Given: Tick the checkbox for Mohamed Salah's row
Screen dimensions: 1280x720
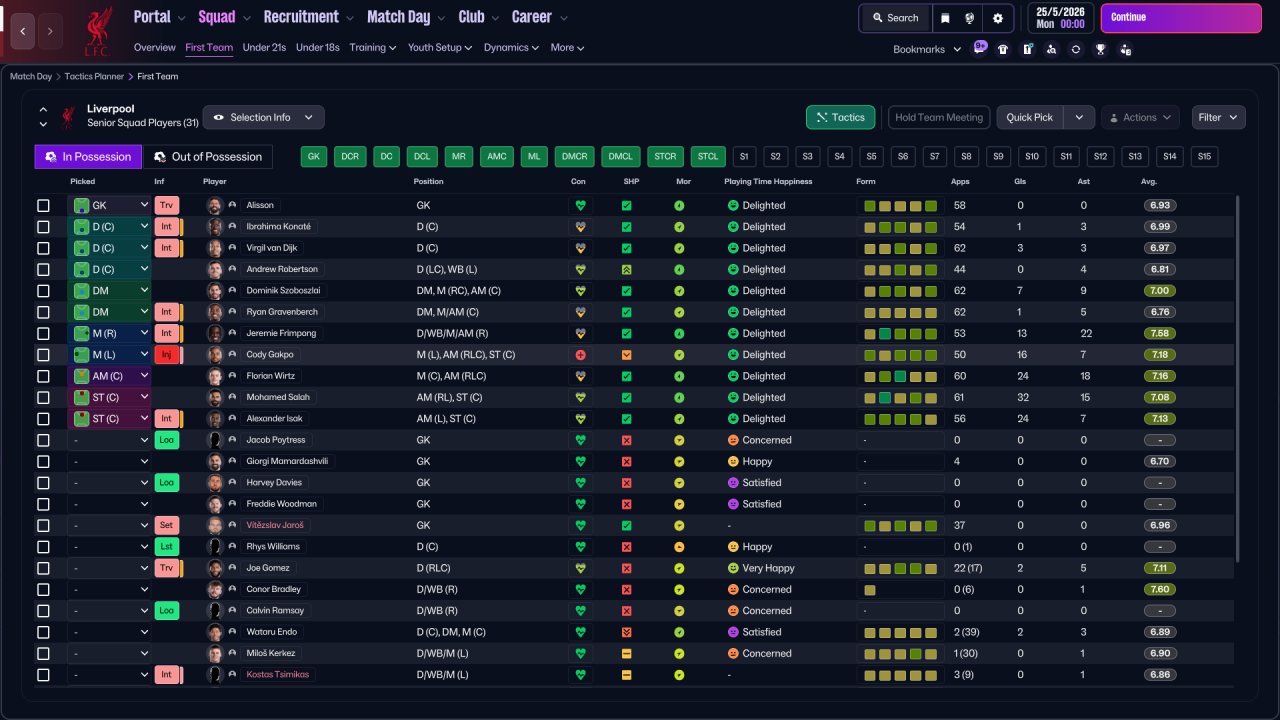Looking at the screenshot, I should point(43,397).
